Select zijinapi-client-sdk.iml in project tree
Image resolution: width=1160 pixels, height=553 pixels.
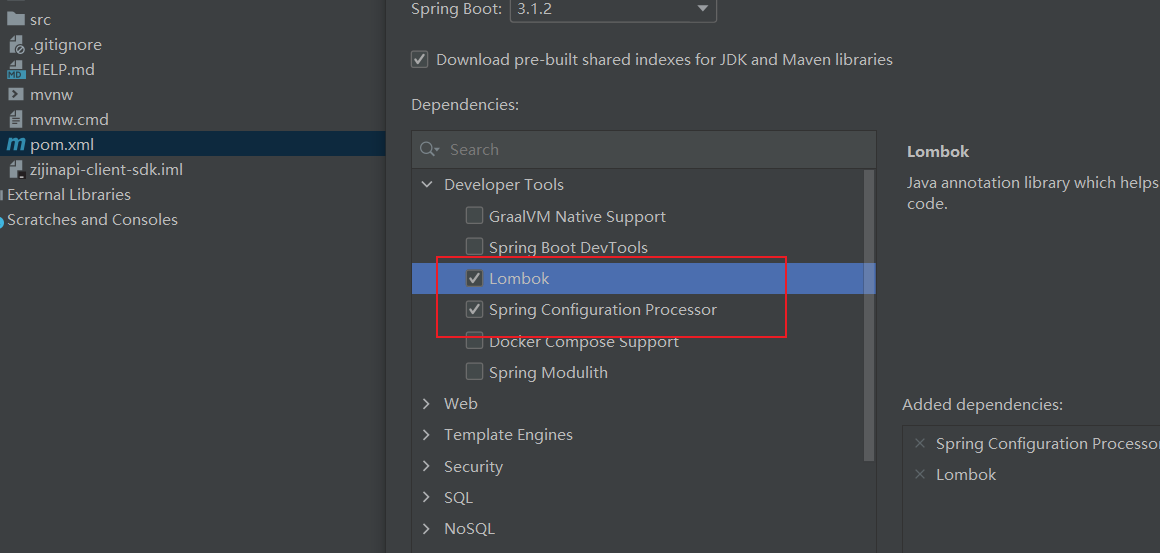click(107, 169)
